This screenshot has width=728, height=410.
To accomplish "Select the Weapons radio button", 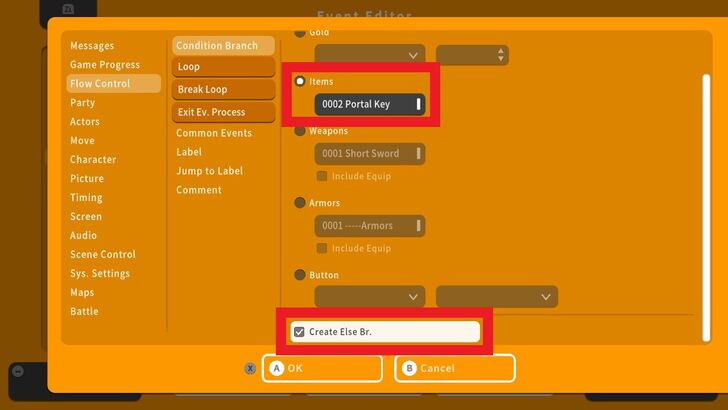I will pos(300,130).
